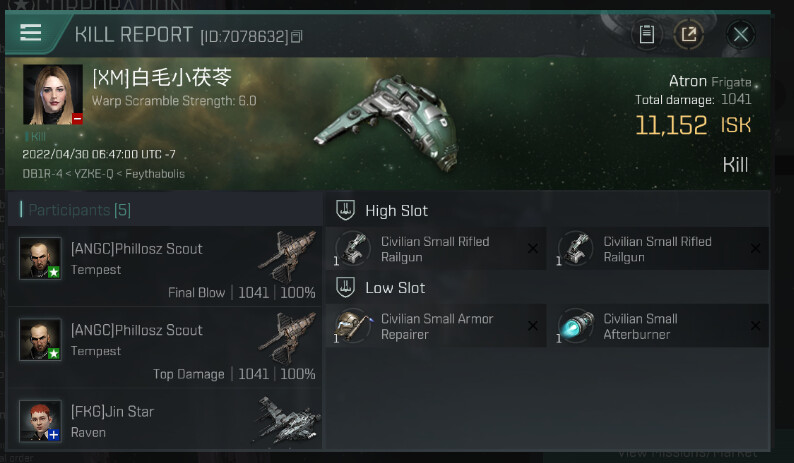Open Phillosz Scout's Final Blow portrait
This screenshot has width=794, height=463.
pos(40,259)
